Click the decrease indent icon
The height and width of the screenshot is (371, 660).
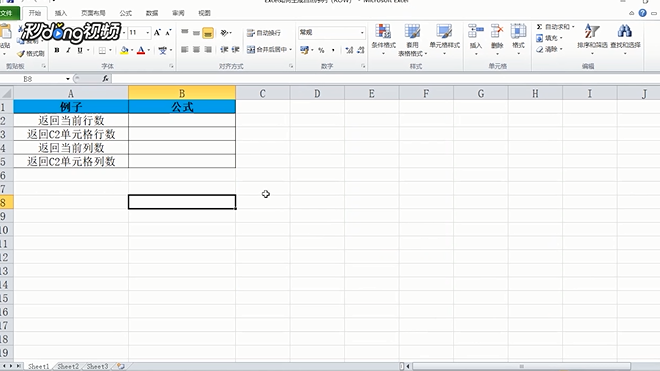click(x=224, y=50)
